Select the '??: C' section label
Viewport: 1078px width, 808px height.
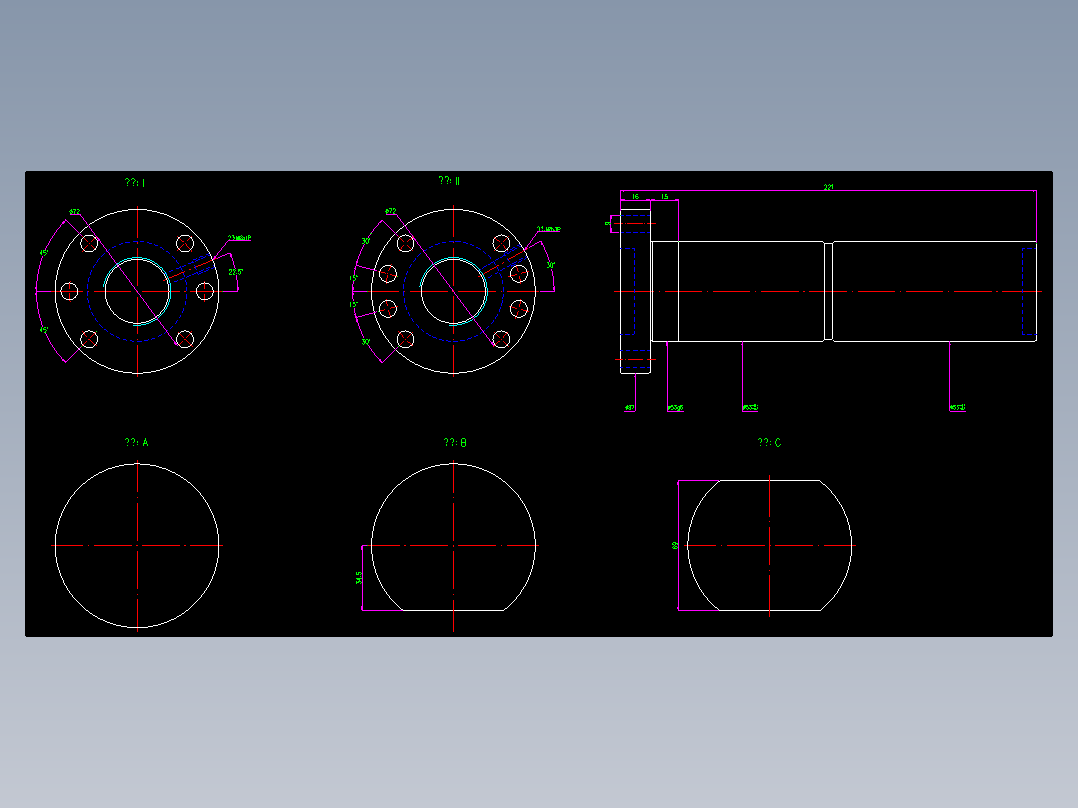[x=769, y=442]
